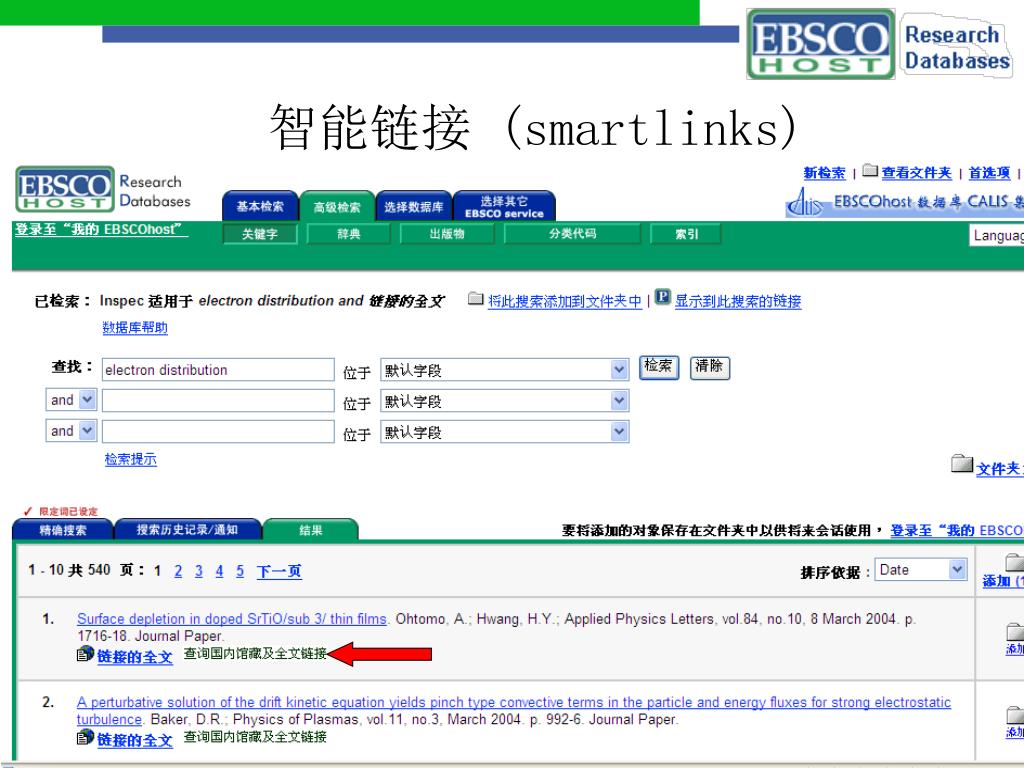Click the 将此搜索添加到文件夹中 link
The image size is (1024, 768).
565,301
